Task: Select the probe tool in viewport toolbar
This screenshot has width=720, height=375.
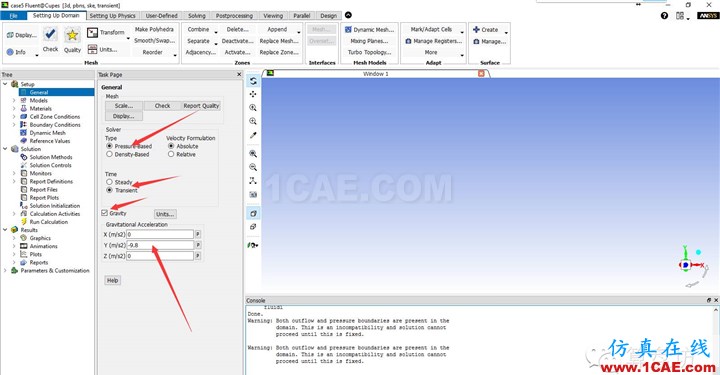Action: click(x=253, y=135)
